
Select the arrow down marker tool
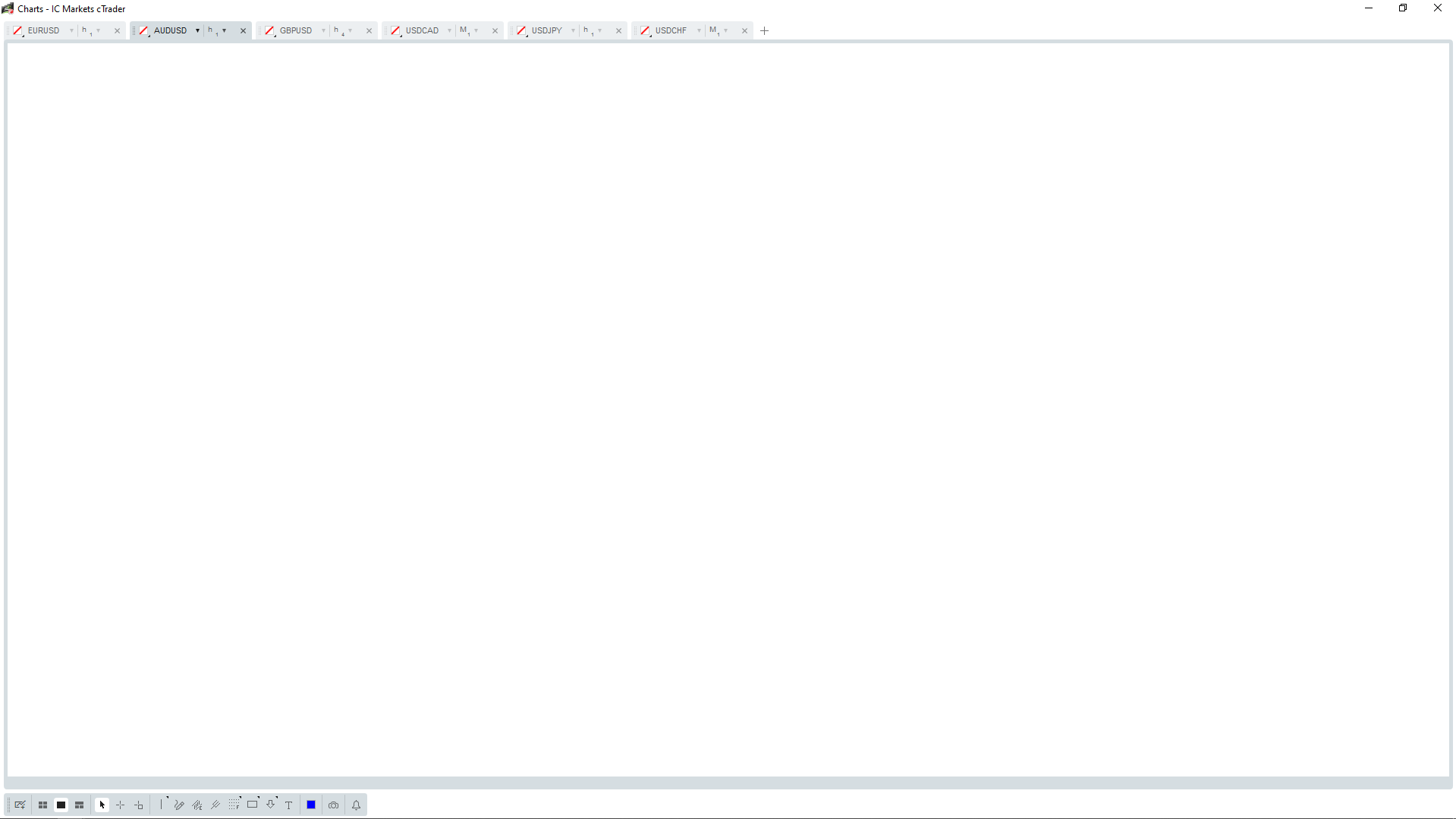(271, 805)
